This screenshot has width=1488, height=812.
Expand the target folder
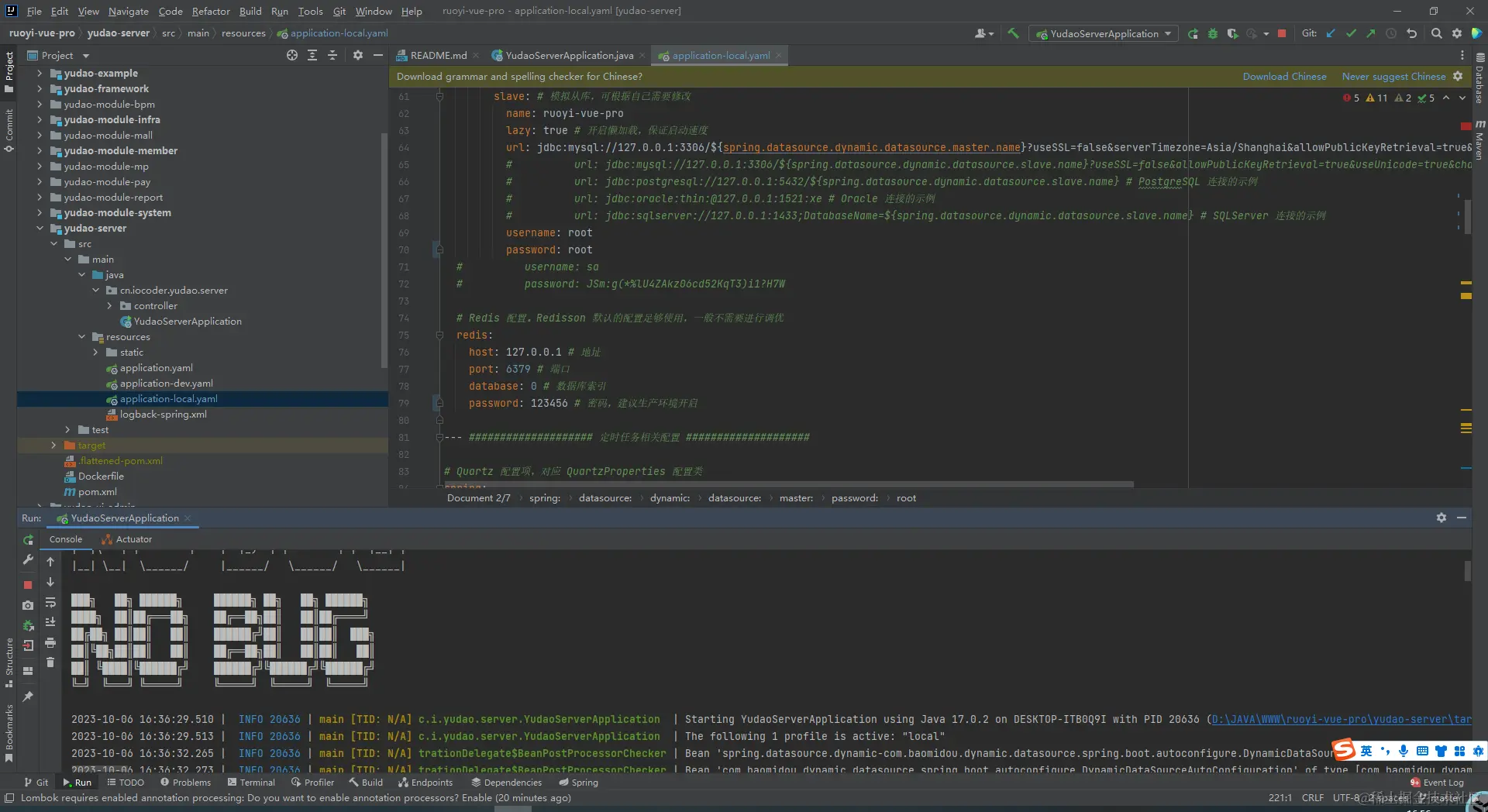(53, 445)
